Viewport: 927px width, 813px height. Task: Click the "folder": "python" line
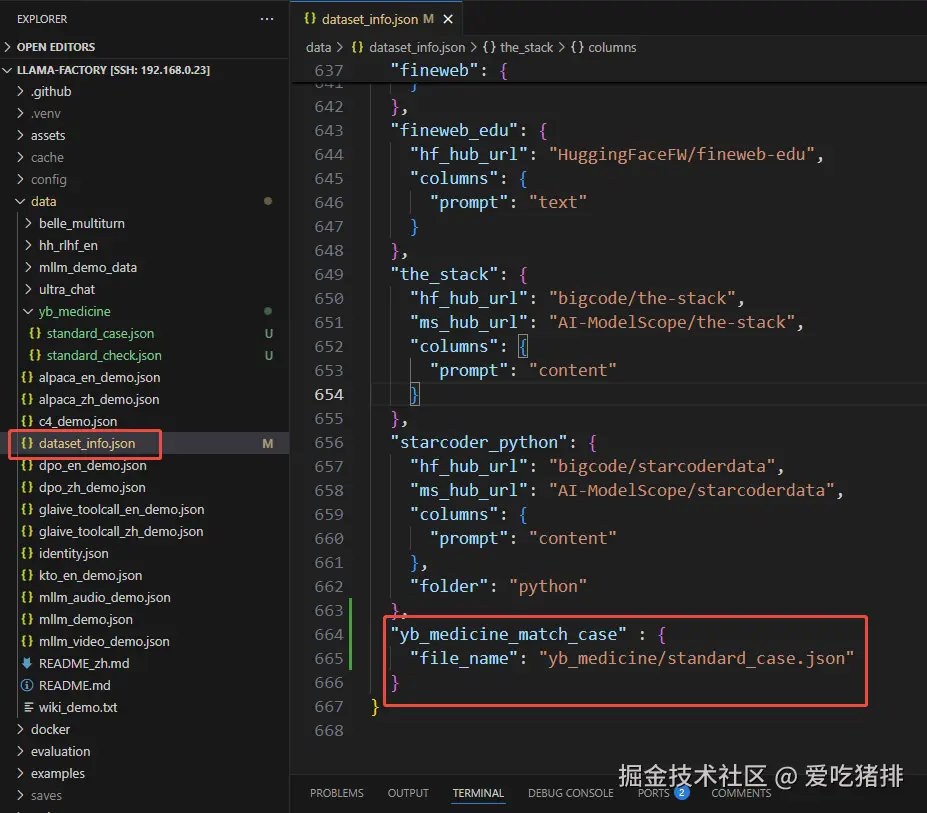coord(498,586)
